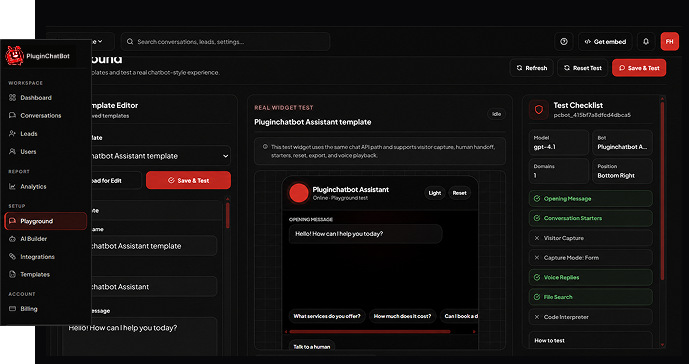Click the Templates document icon
Screen dimensions: 689x364
(x=12, y=274)
